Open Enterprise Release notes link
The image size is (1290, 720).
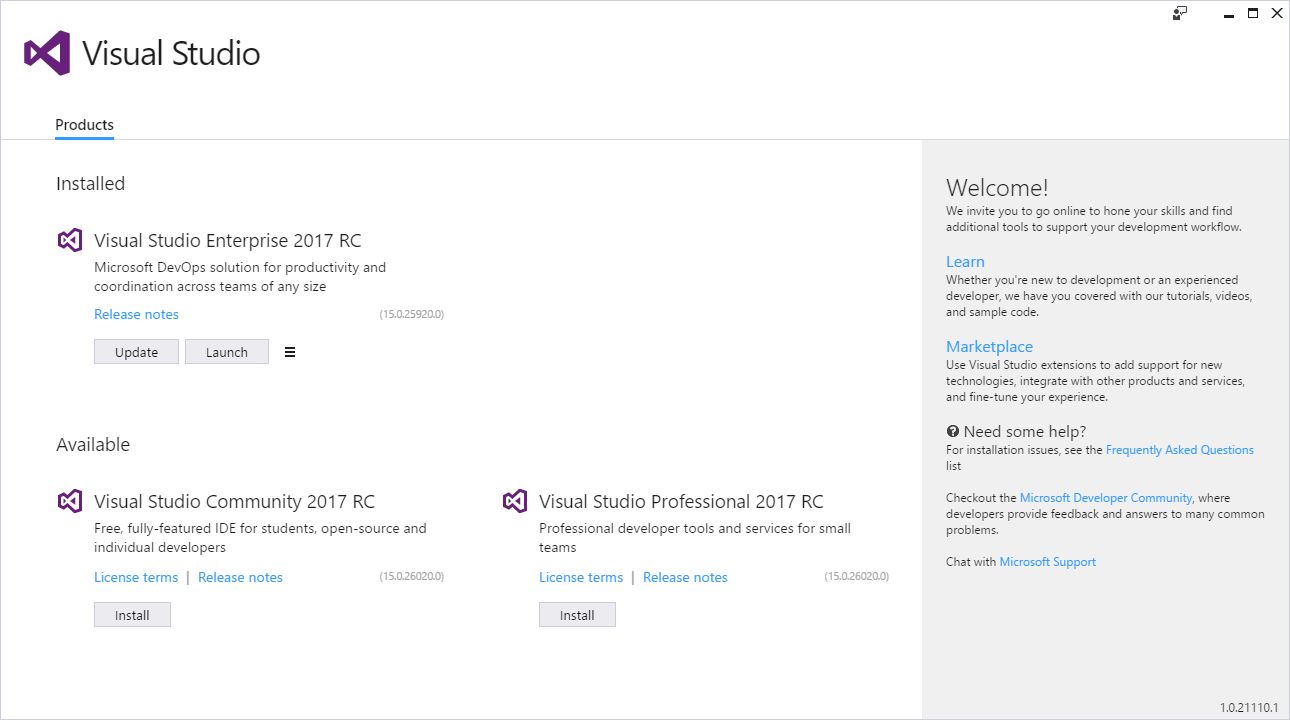coord(136,314)
